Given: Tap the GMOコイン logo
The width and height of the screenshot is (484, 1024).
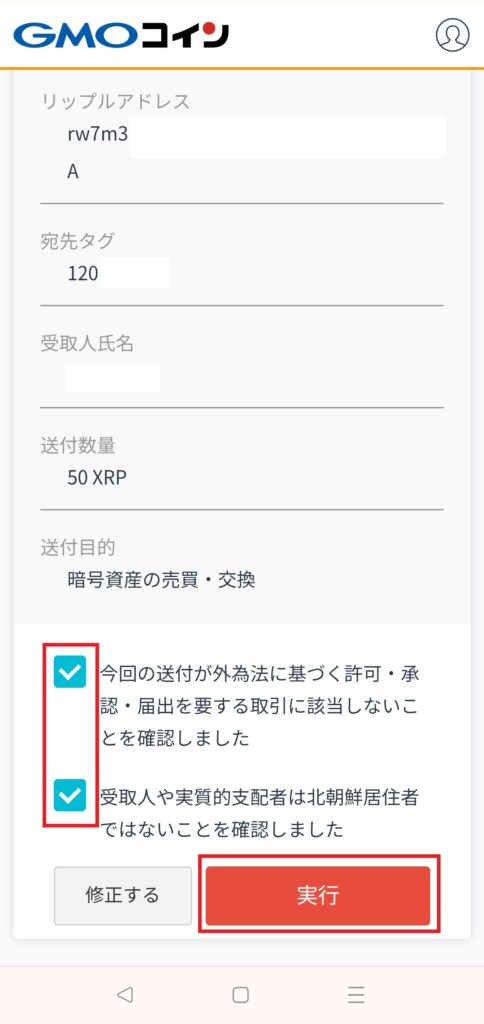Looking at the screenshot, I should pyautogui.click(x=121, y=35).
